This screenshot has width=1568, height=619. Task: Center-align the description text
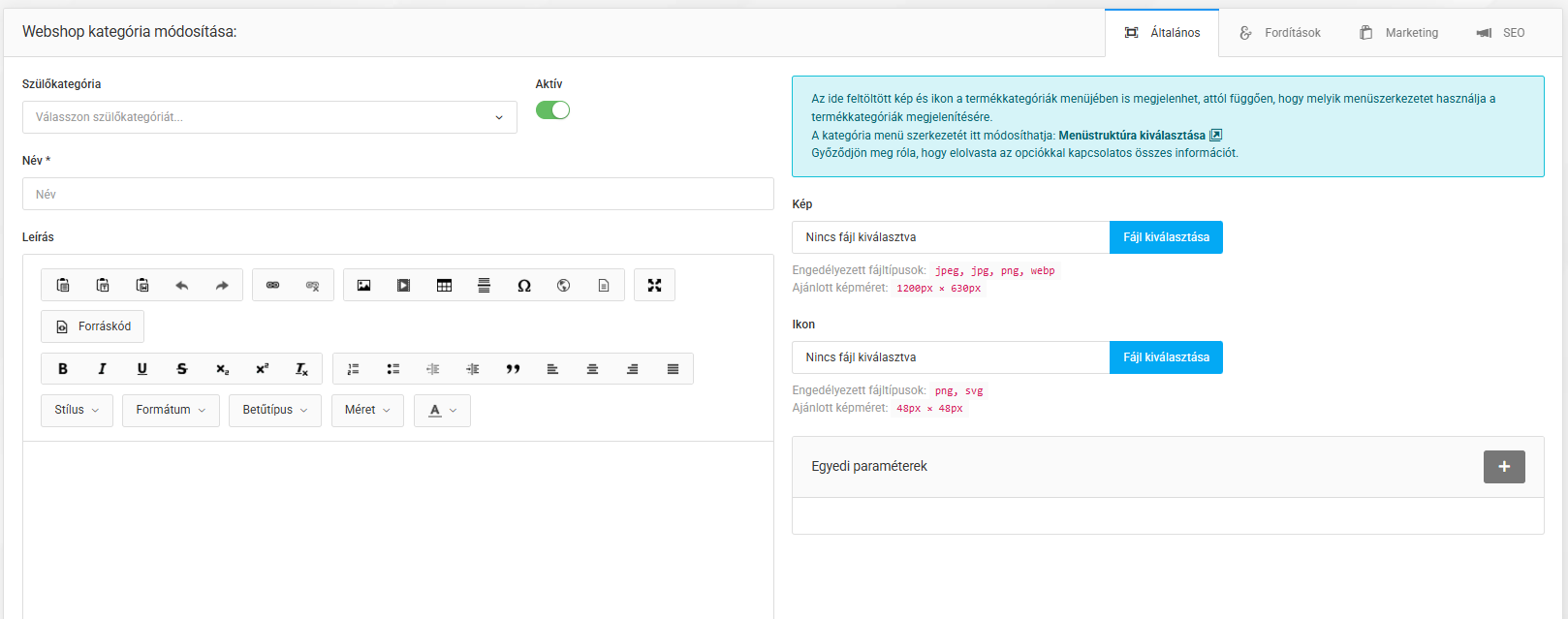(x=592, y=369)
